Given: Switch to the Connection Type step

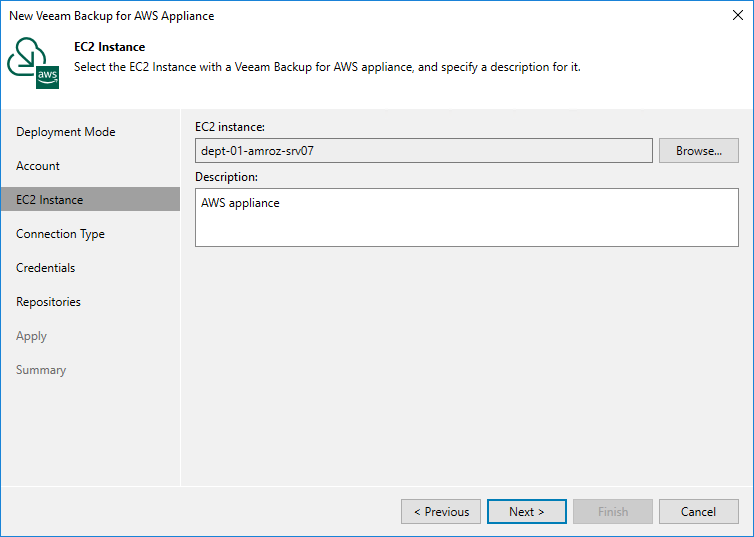Looking at the screenshot, I should click(60, 234).
